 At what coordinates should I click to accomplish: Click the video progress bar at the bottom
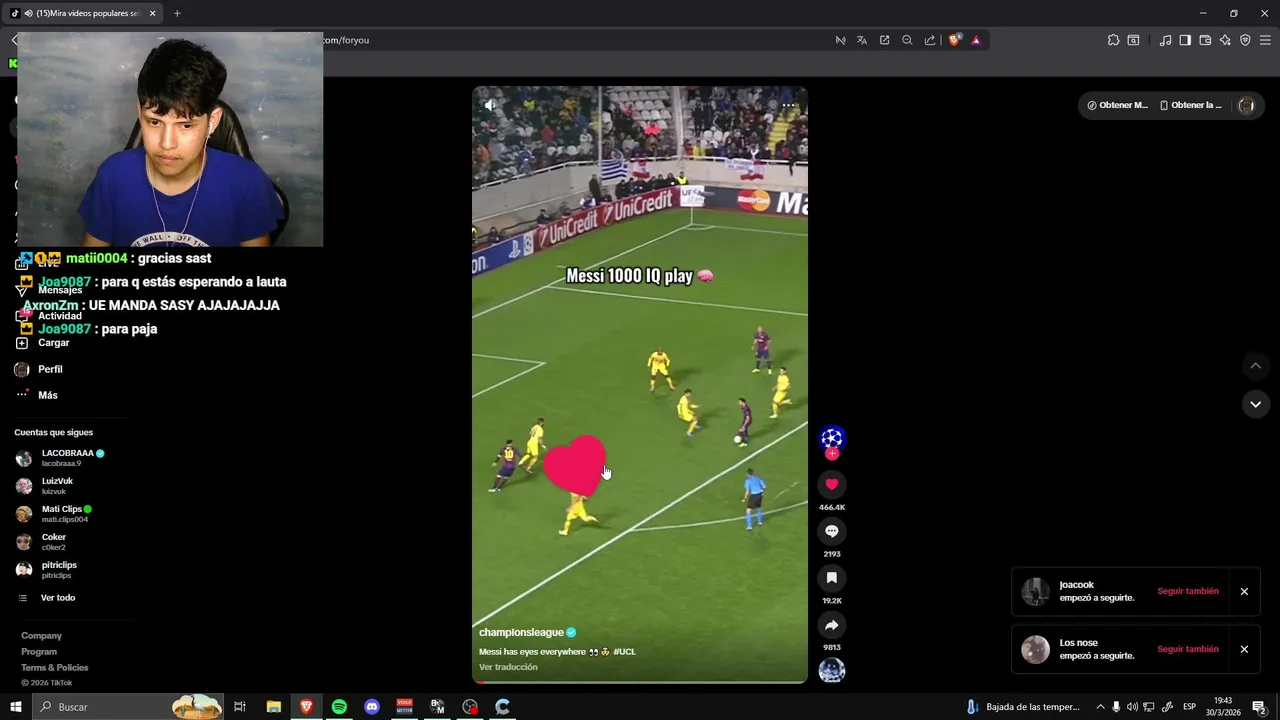(x=640, y=682)
